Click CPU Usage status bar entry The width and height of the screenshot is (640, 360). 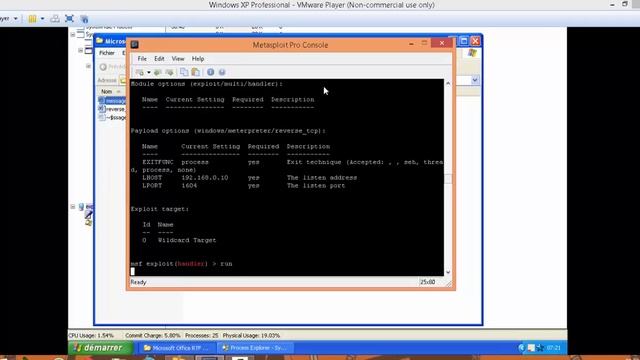(x=91, y=336)
